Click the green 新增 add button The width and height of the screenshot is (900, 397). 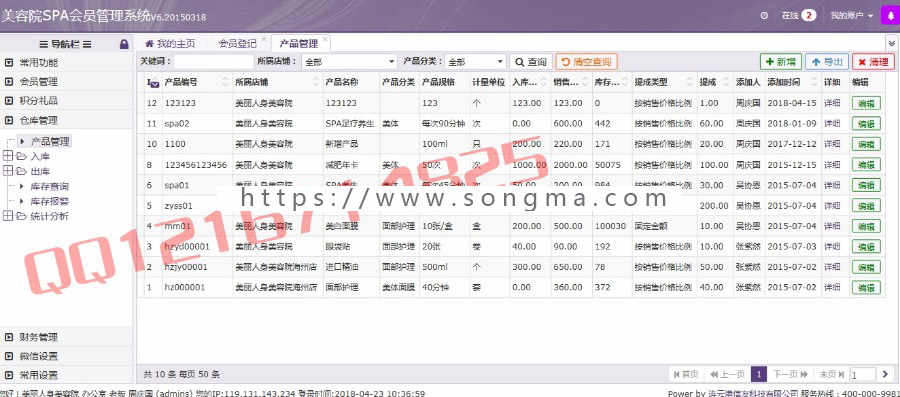point(781,62)
